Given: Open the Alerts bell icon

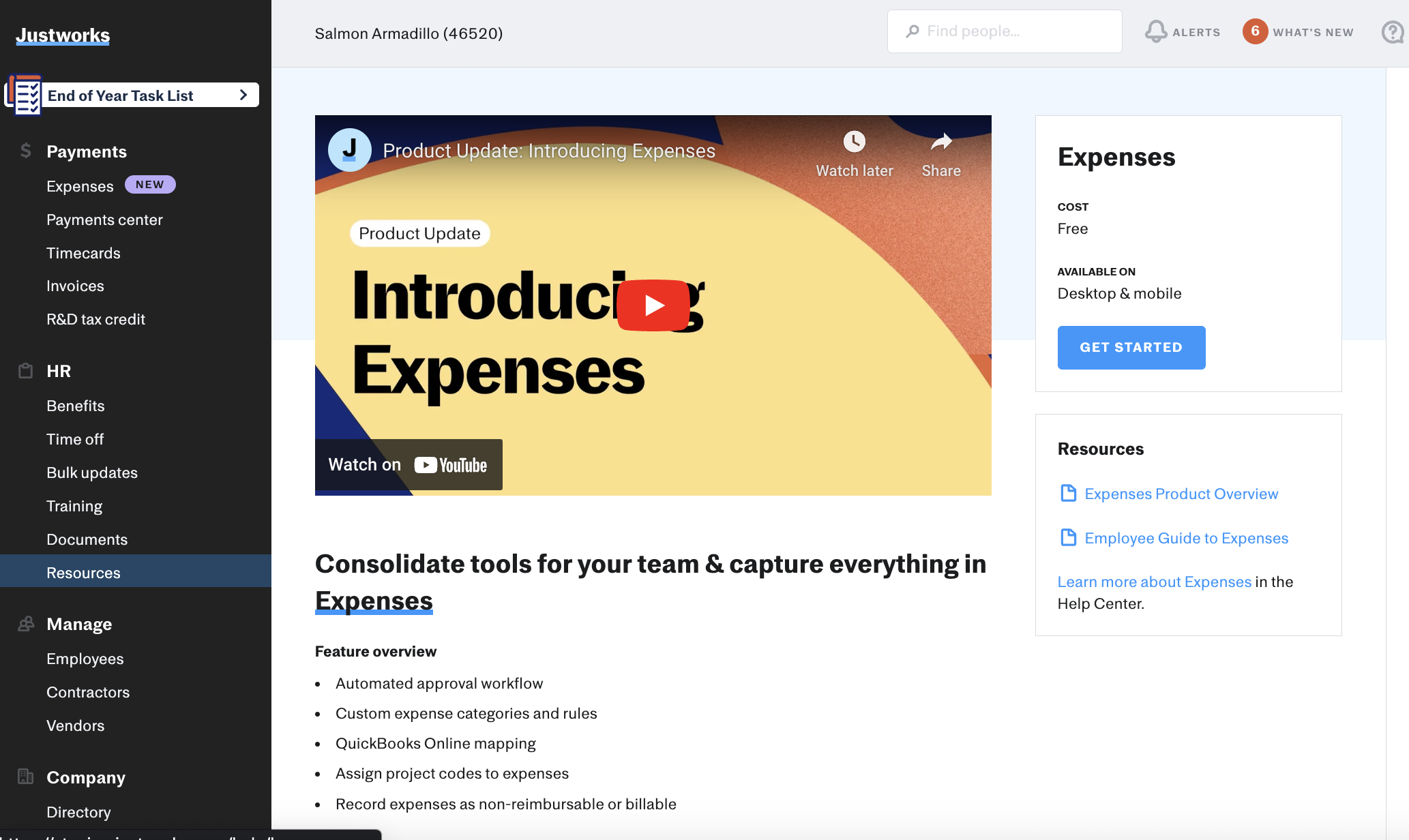Looking at the screenshot, I should point(1156,31).
